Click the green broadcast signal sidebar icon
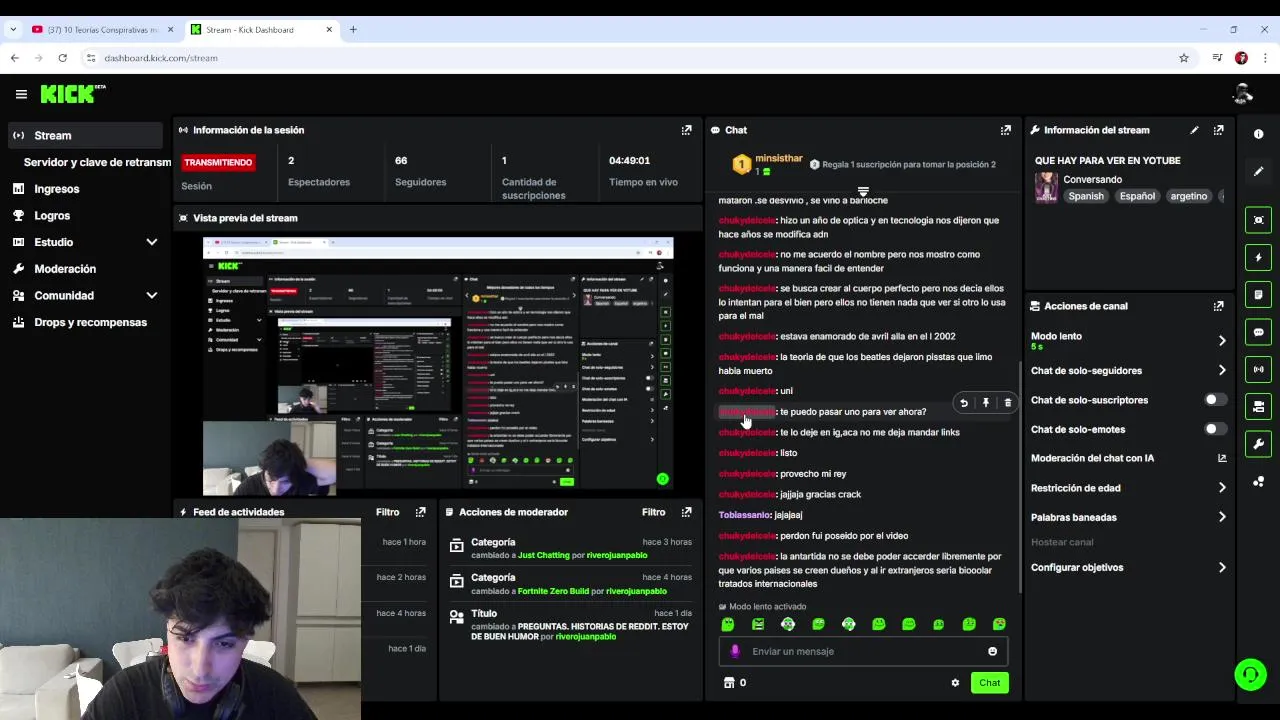 coord(1258,369)
